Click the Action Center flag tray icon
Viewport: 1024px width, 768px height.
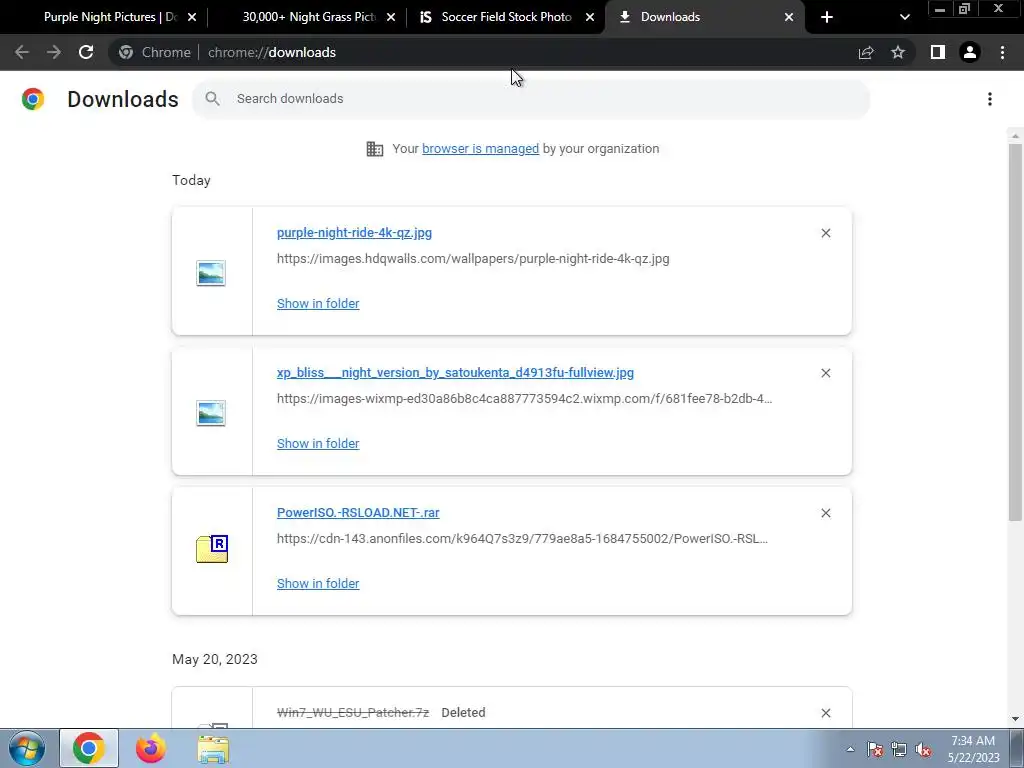click(875, 749)
